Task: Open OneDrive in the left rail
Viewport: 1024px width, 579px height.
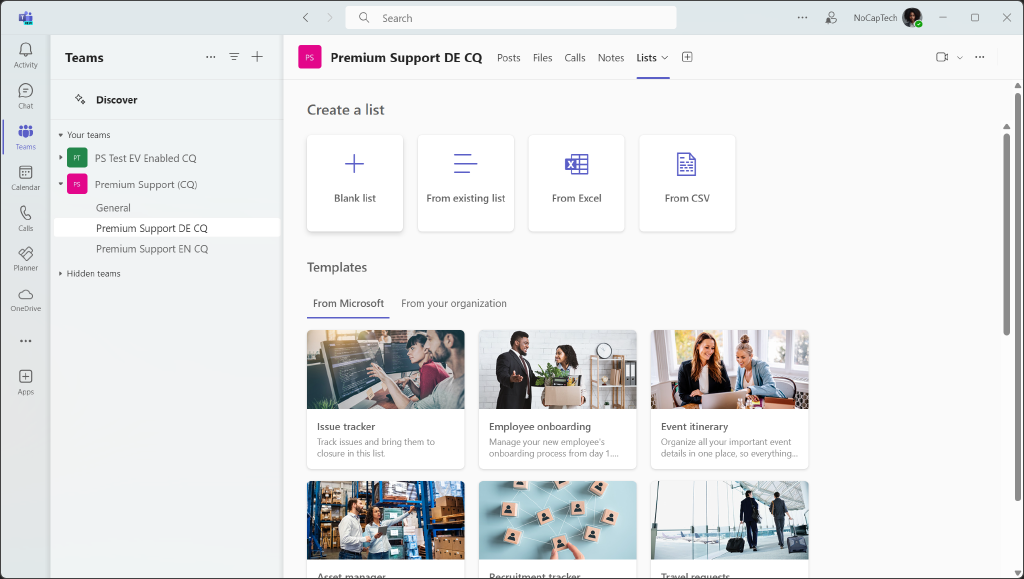Action: (25, 298)
